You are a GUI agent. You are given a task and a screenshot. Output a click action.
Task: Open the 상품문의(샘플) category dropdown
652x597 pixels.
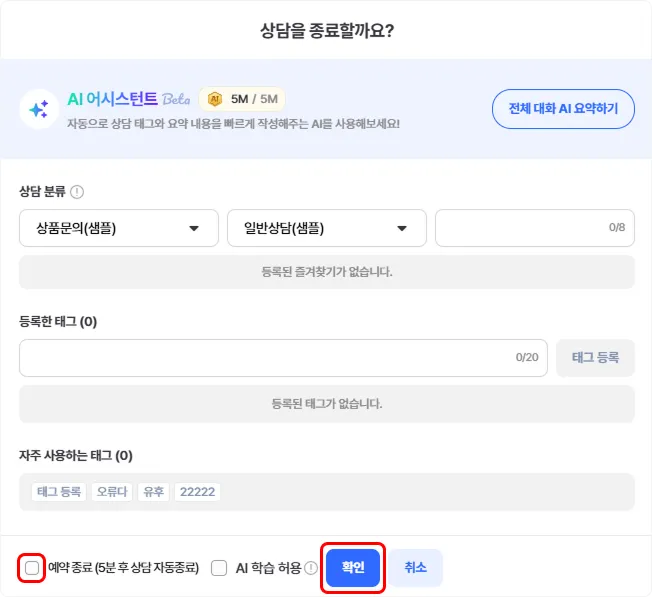pyautogui.click(x=118, y=228)
